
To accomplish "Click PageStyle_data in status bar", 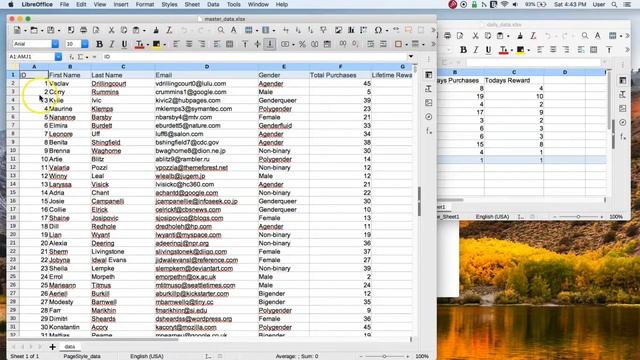I will pyautogui.click(x=82, y=356).
